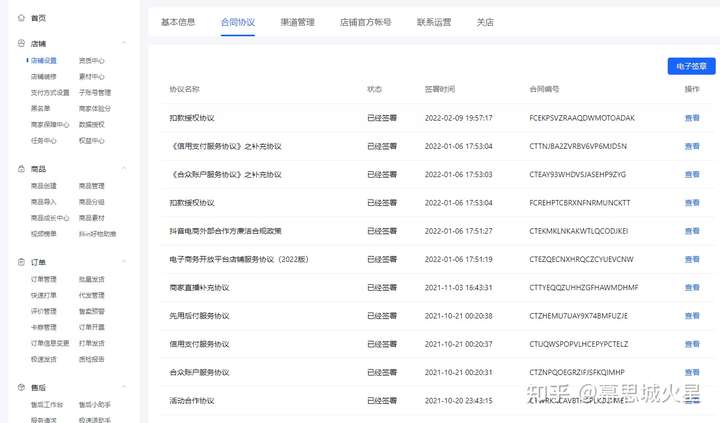The width and height of the screenshot is (720, 423).
Task: Open the 关店 tab
Action: [485, 22]
